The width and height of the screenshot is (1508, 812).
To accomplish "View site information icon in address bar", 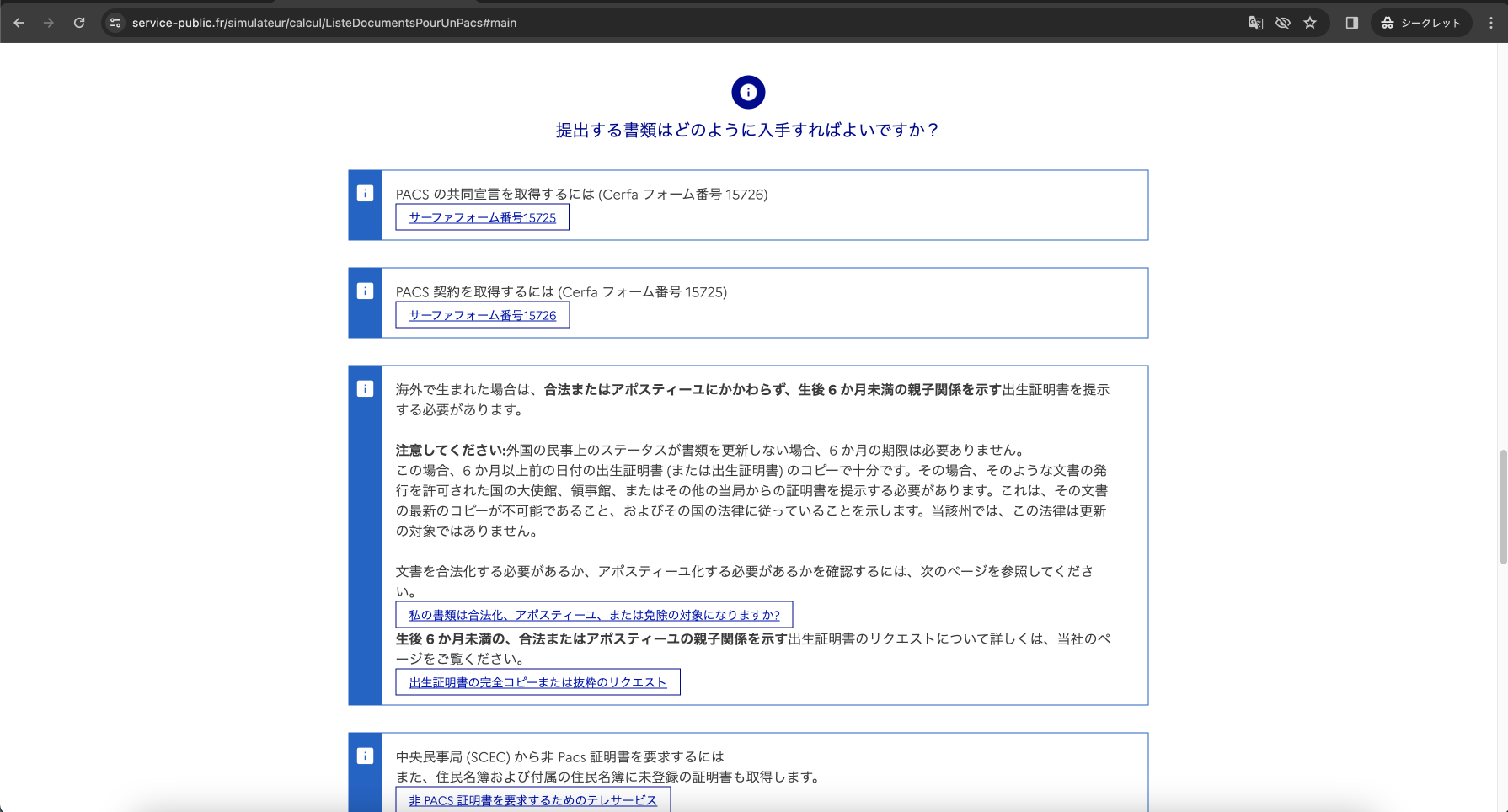I will [115, 23].
